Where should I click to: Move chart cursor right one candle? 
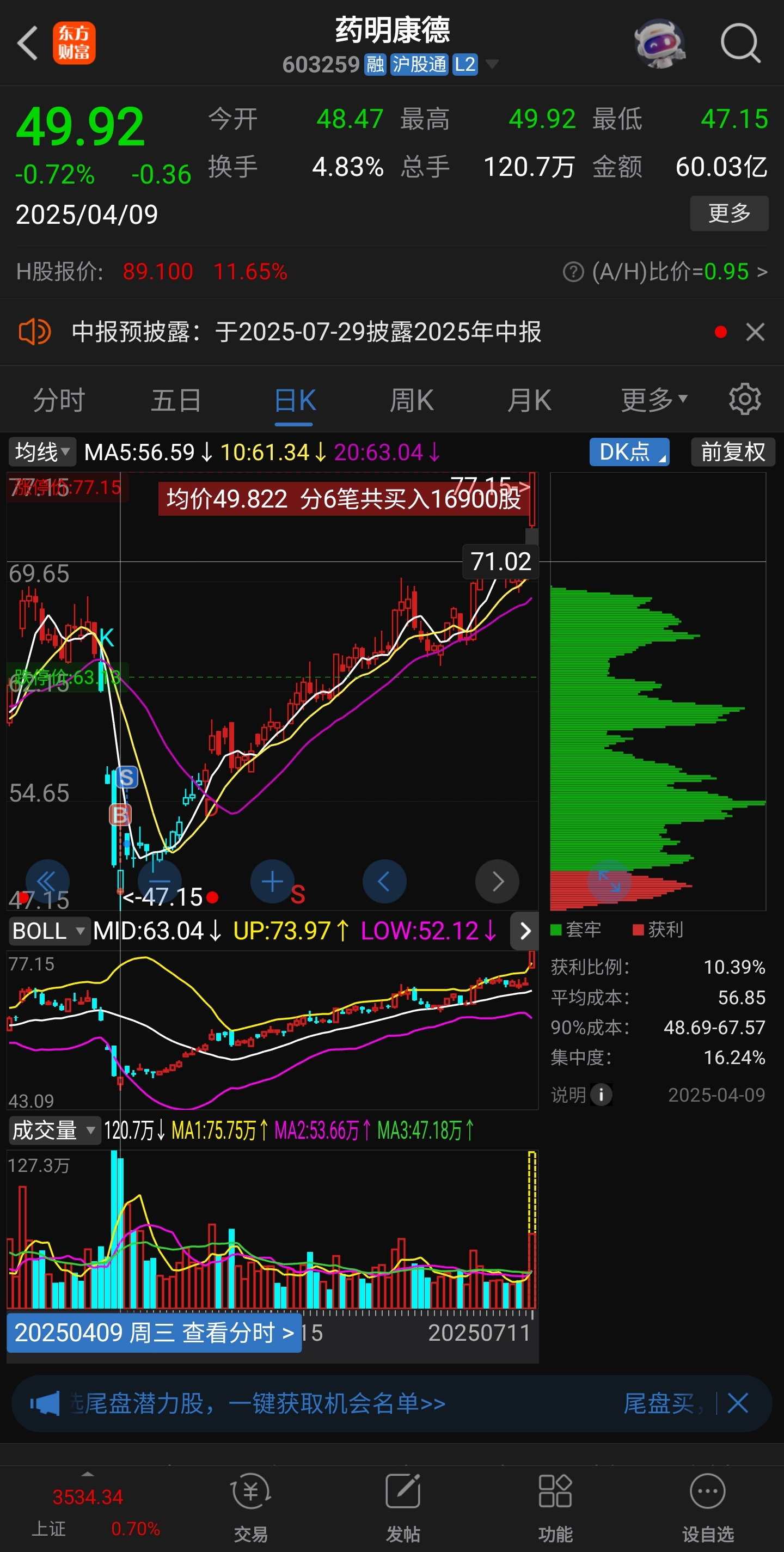(497, 881)
